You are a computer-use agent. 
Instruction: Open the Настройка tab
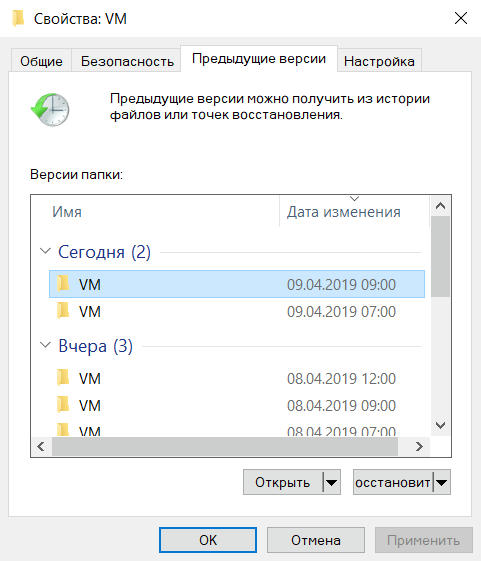(379, 61)
